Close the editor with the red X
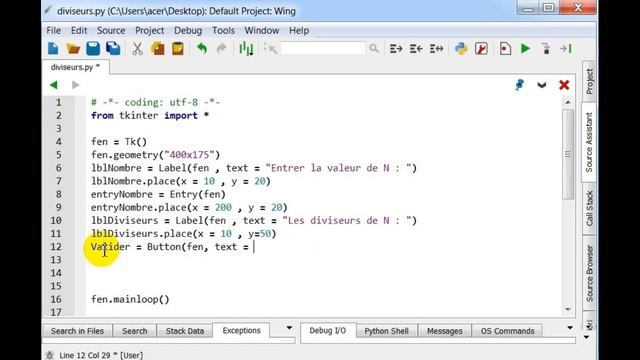 [564, 85]
